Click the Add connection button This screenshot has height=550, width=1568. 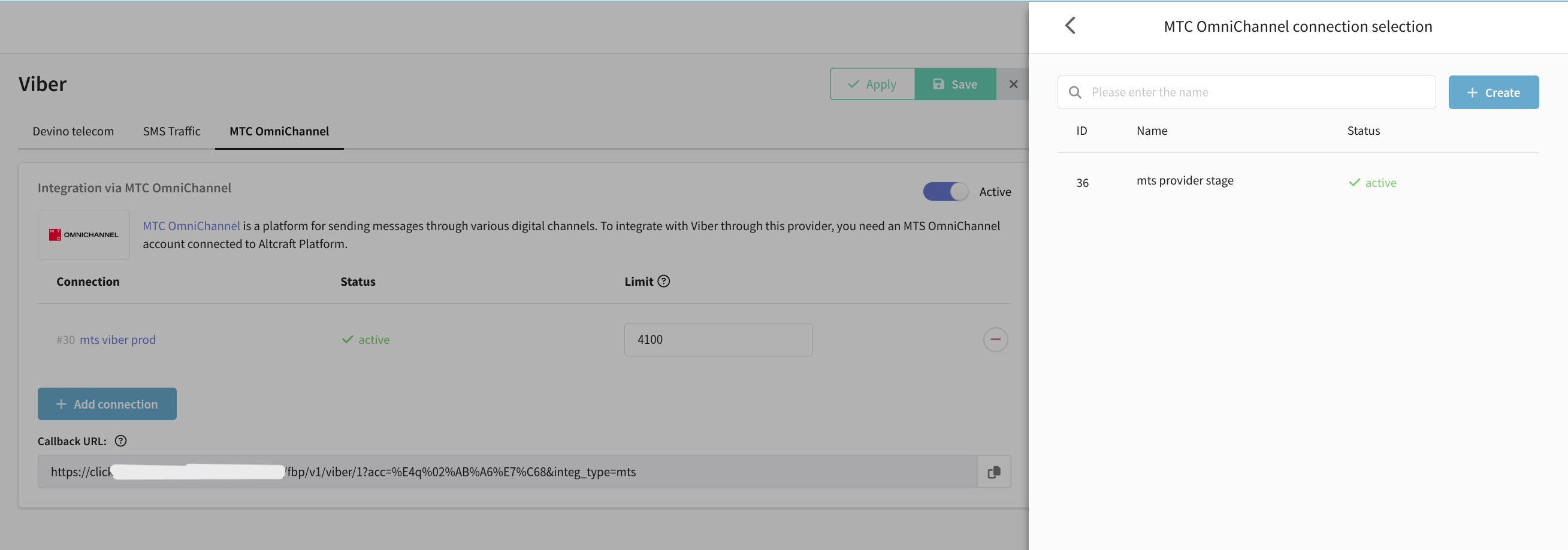(107, 404)
